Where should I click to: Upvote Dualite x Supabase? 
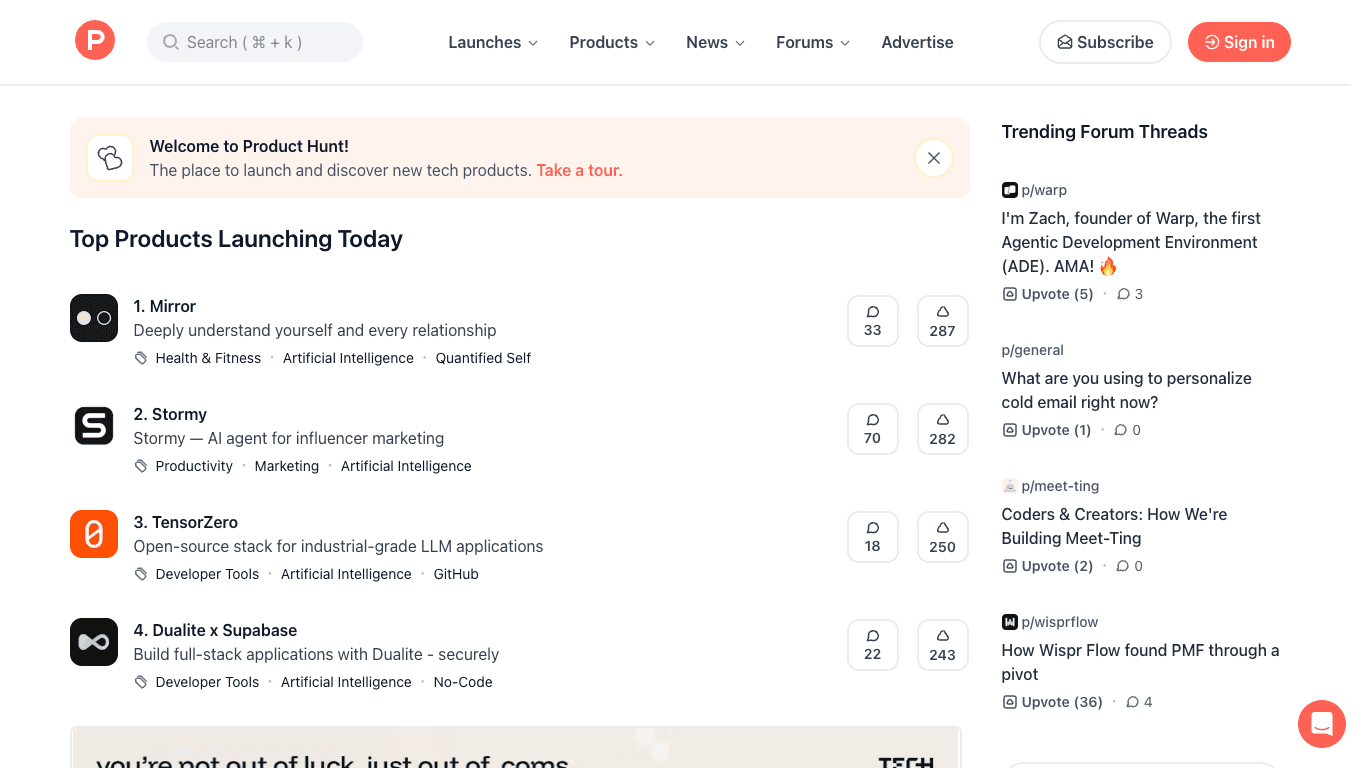coord(942,644)
